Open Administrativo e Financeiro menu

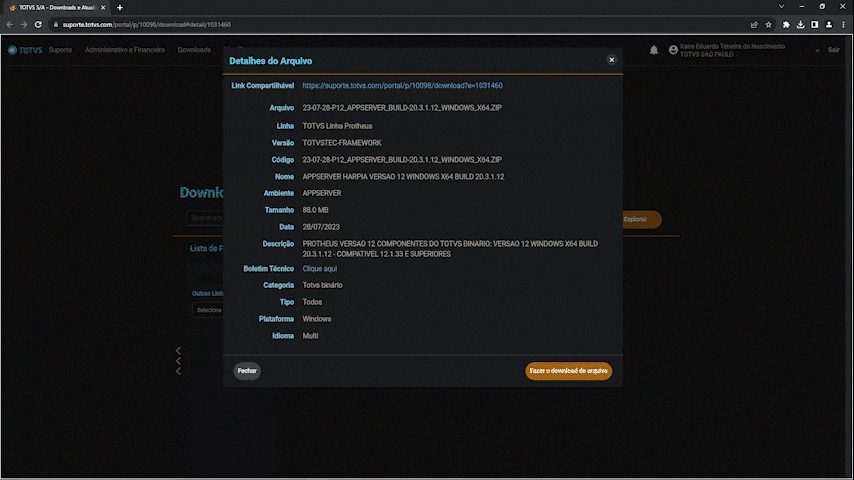[125, 50]
